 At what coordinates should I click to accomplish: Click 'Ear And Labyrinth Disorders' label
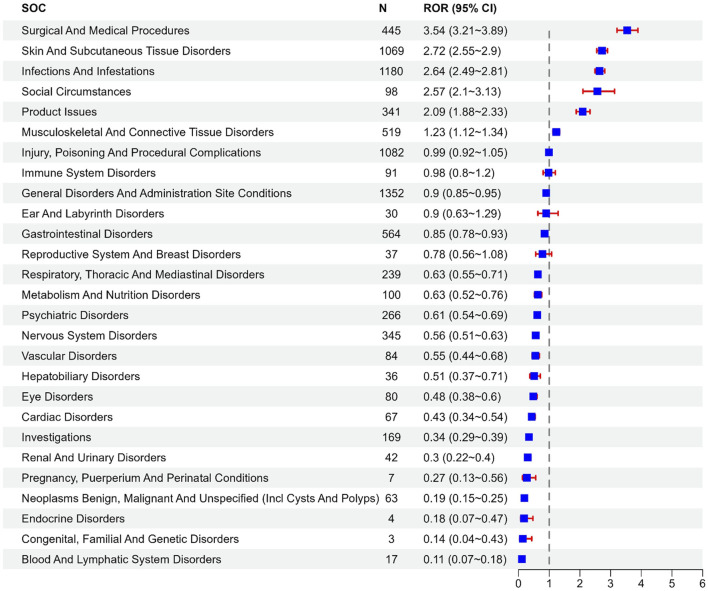tap(93, 214)
